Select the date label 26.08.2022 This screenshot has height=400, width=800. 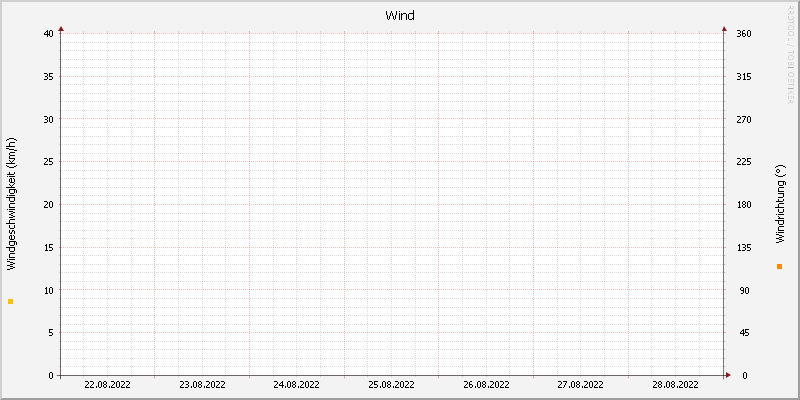pos(486,385)
